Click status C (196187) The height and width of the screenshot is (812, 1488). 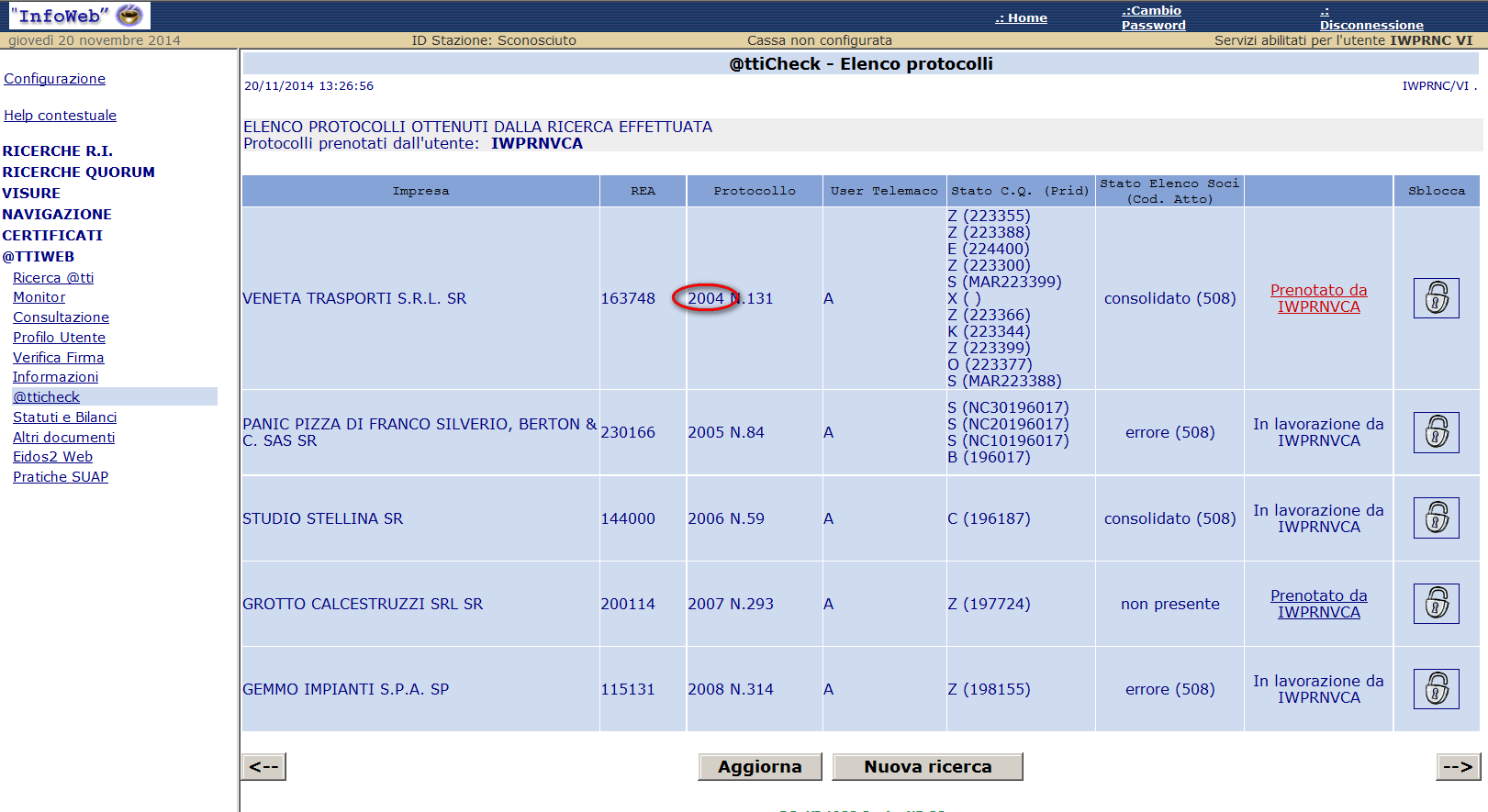(x=989, y=518)
